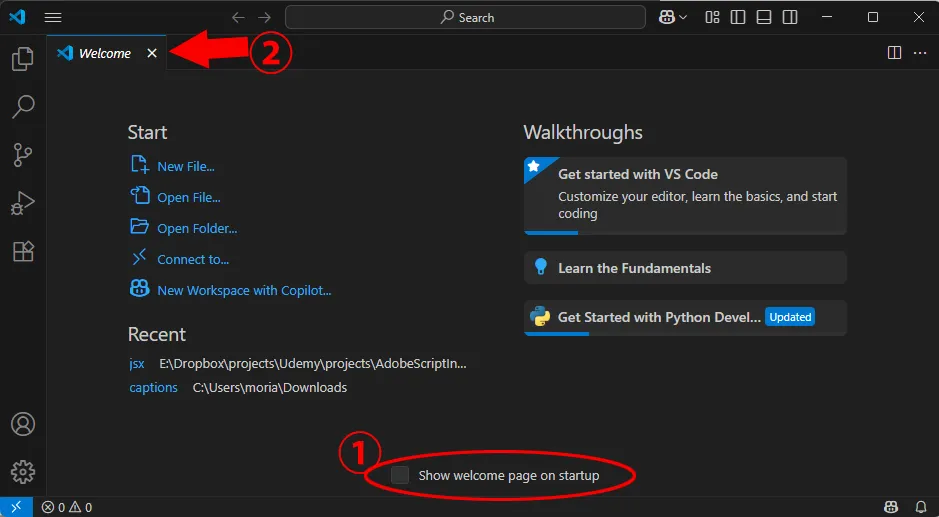Click the Copilot icon beside New Workspace

[140, 288]
